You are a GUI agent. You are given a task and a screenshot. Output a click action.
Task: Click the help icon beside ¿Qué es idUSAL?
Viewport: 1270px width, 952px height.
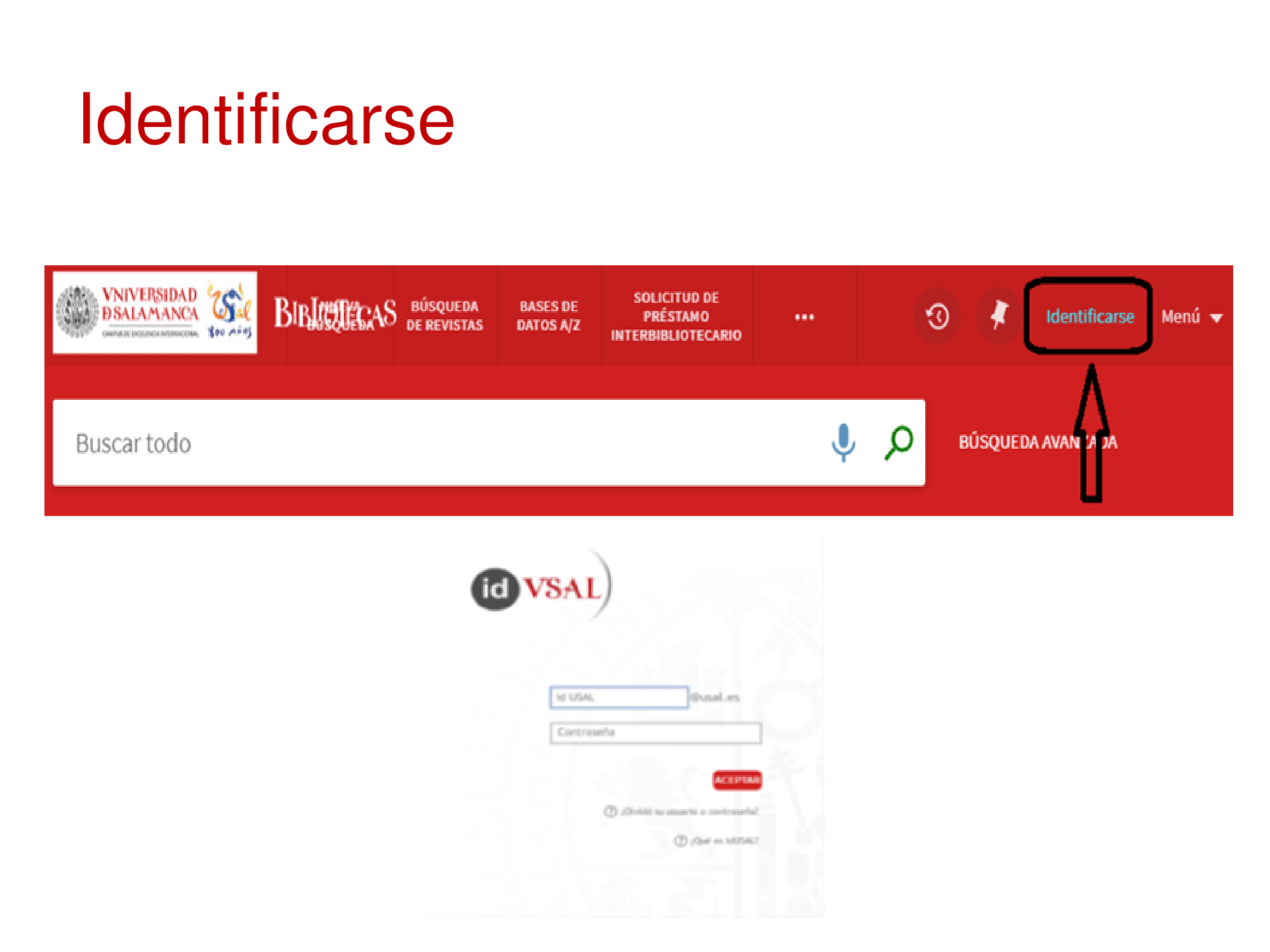tap(680, 840)
